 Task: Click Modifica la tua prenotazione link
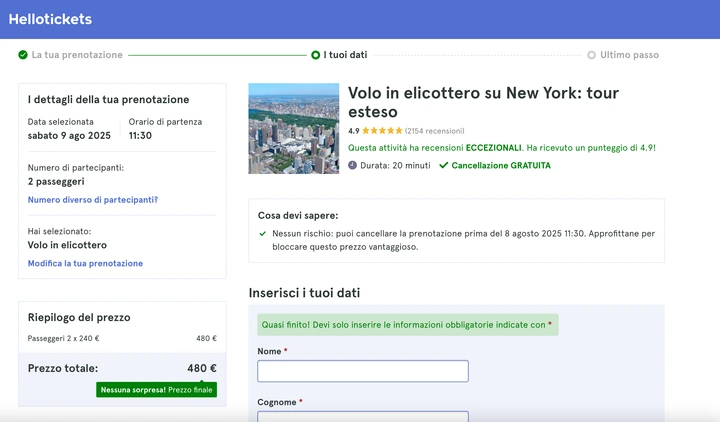(85, 263)
